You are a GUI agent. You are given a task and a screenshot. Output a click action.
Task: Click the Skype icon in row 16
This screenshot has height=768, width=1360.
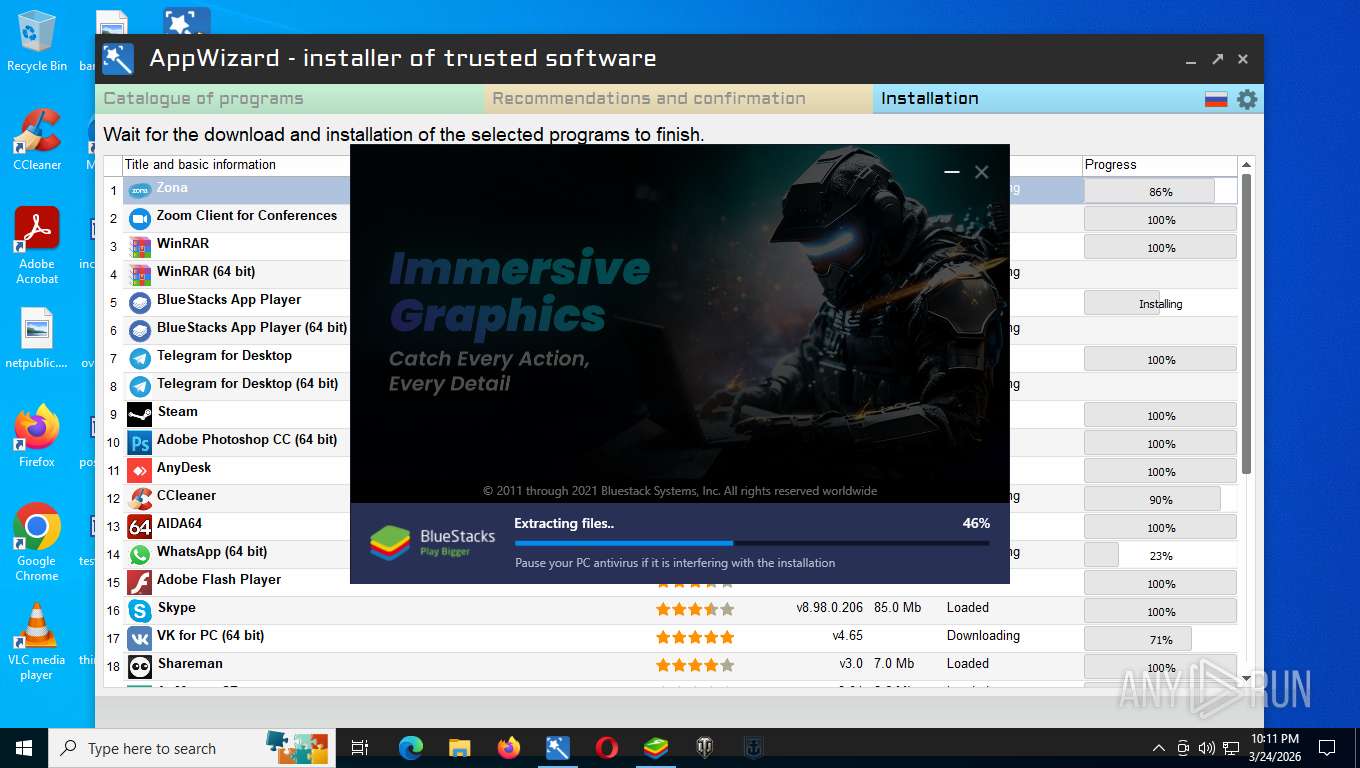140,610
